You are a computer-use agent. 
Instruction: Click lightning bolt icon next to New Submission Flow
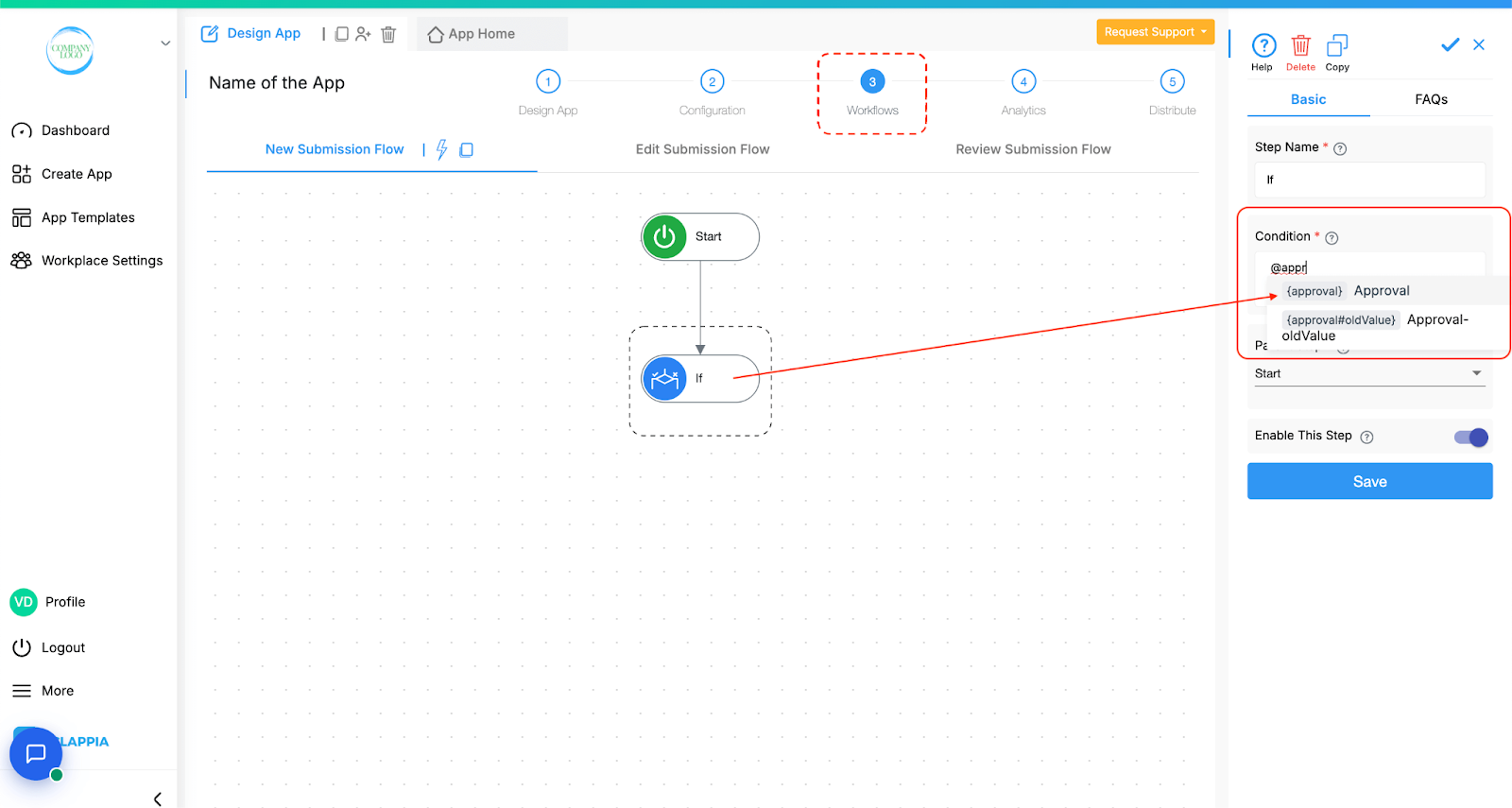point(441,149)
